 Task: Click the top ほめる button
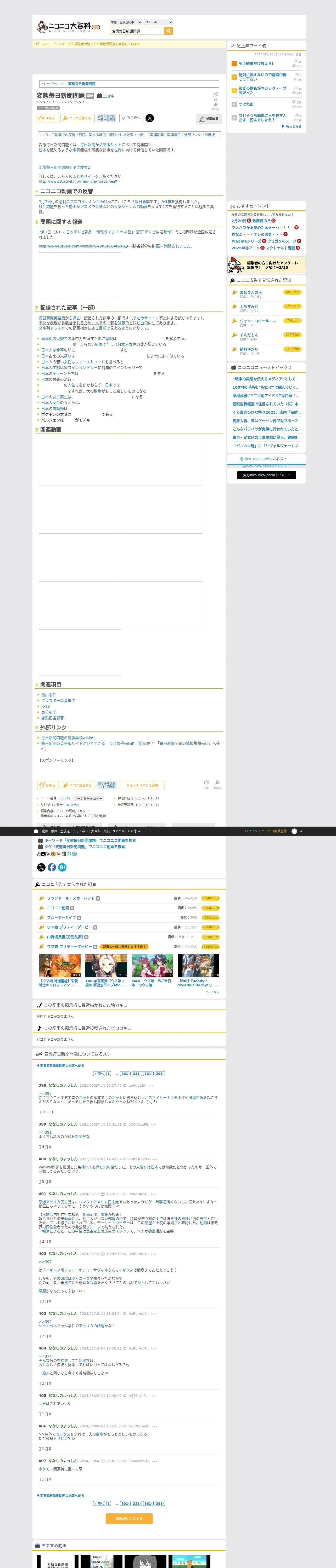click(48, 118)
